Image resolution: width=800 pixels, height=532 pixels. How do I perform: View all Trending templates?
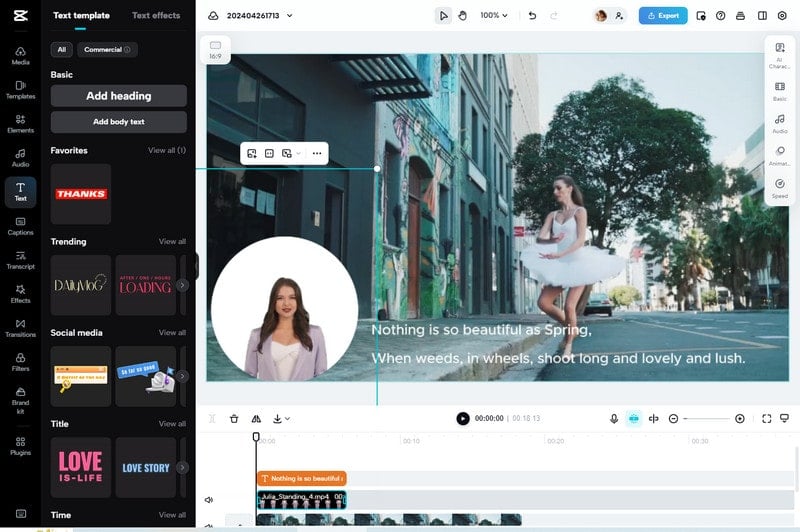click(172, 241)
